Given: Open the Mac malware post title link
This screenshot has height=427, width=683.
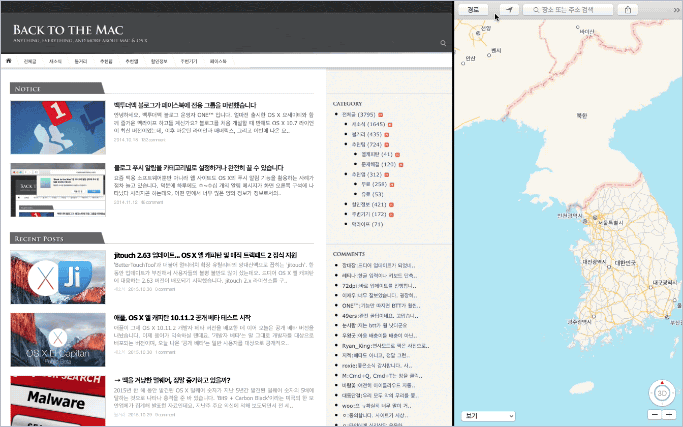Looking at the screenshot, I should (172, 380).
